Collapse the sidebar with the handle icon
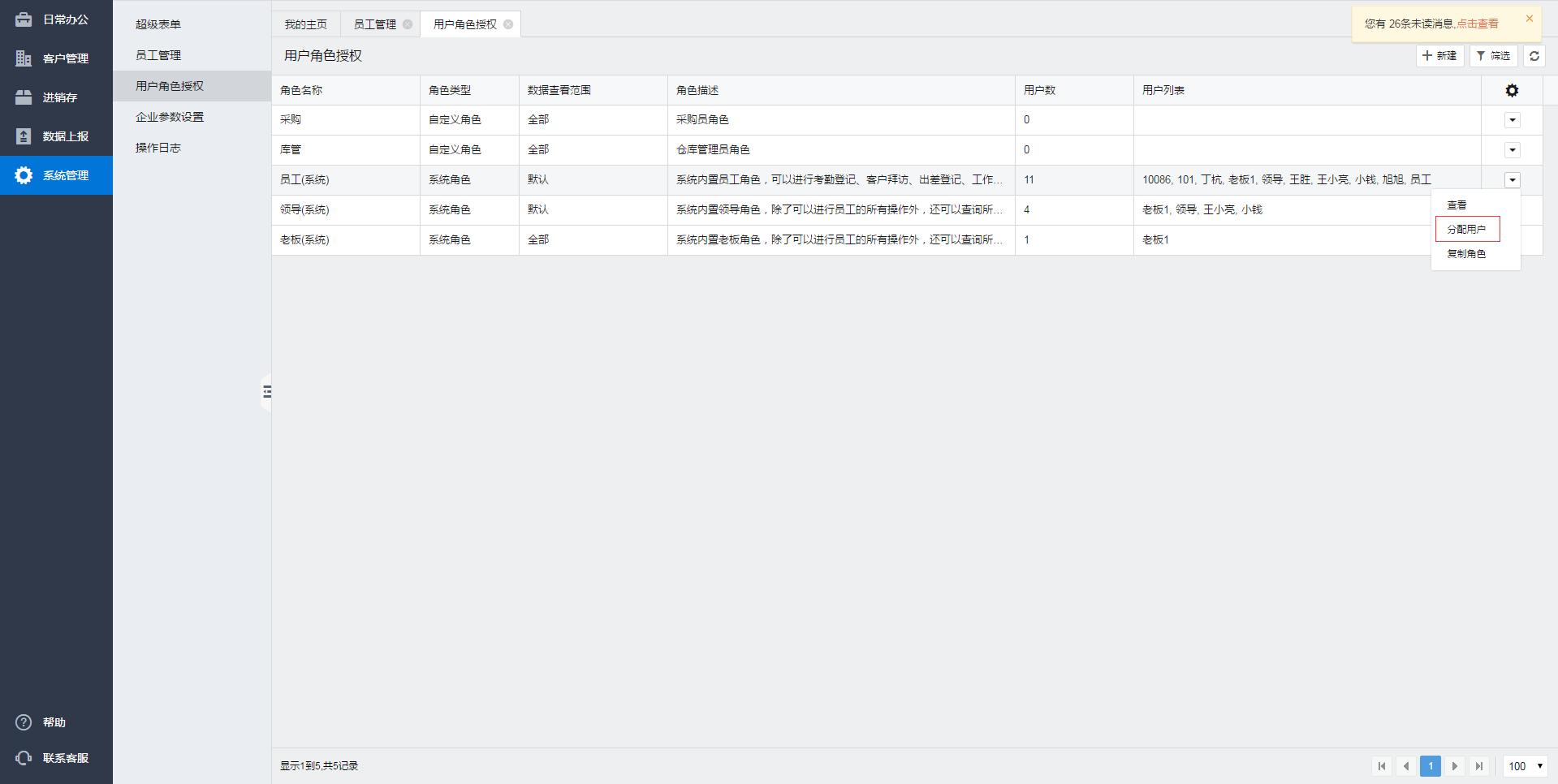Viewport: 1558px width, 784px height. (x=266, y=393)
